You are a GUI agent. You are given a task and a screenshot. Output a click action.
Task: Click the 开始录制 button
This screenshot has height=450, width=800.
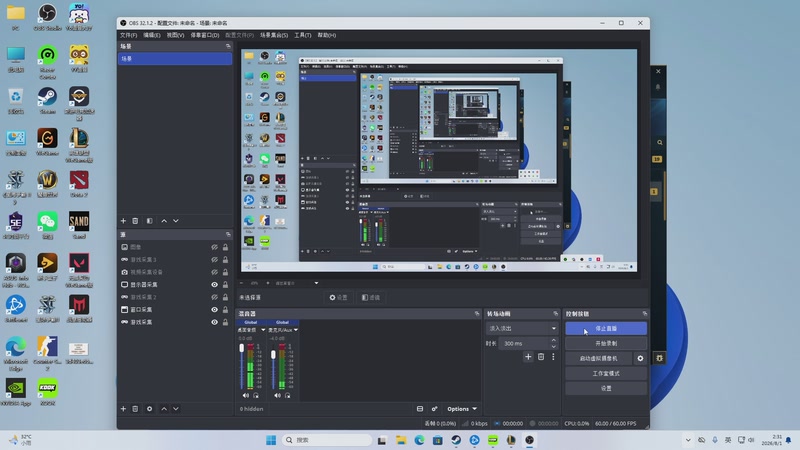[606, 343]
